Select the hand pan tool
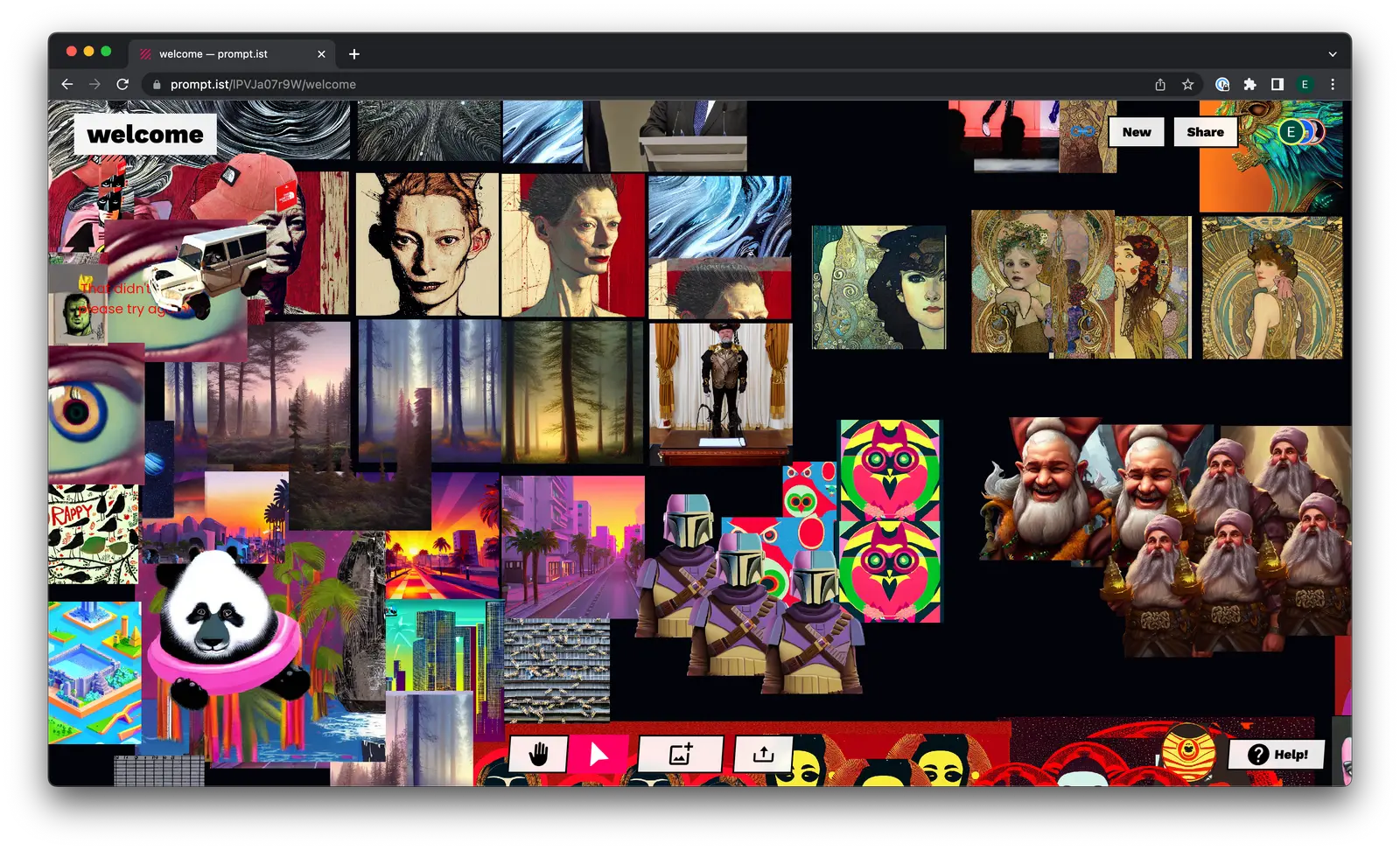1400x850 pixels. [538, 754]
